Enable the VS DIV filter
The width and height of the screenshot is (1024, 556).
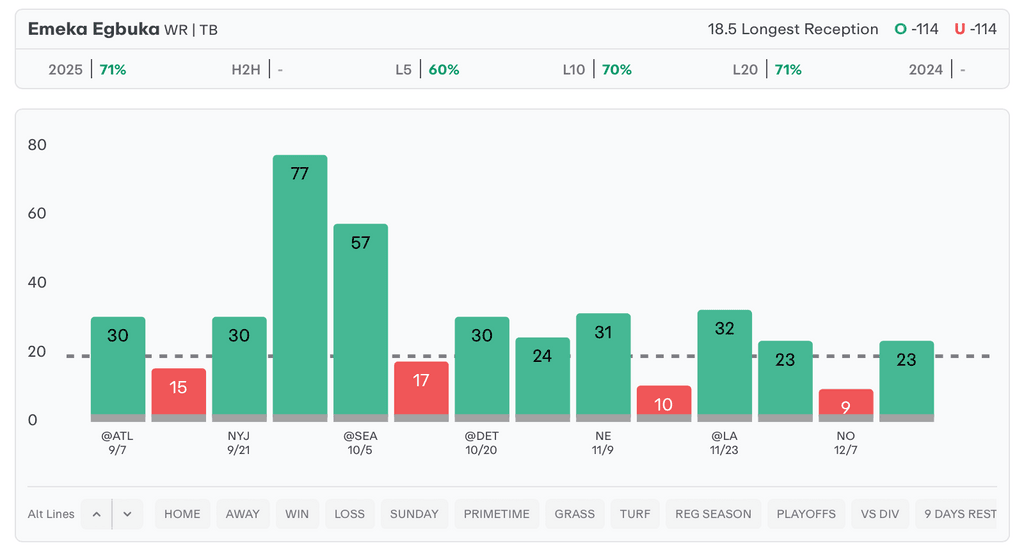(x=880, y=514)
